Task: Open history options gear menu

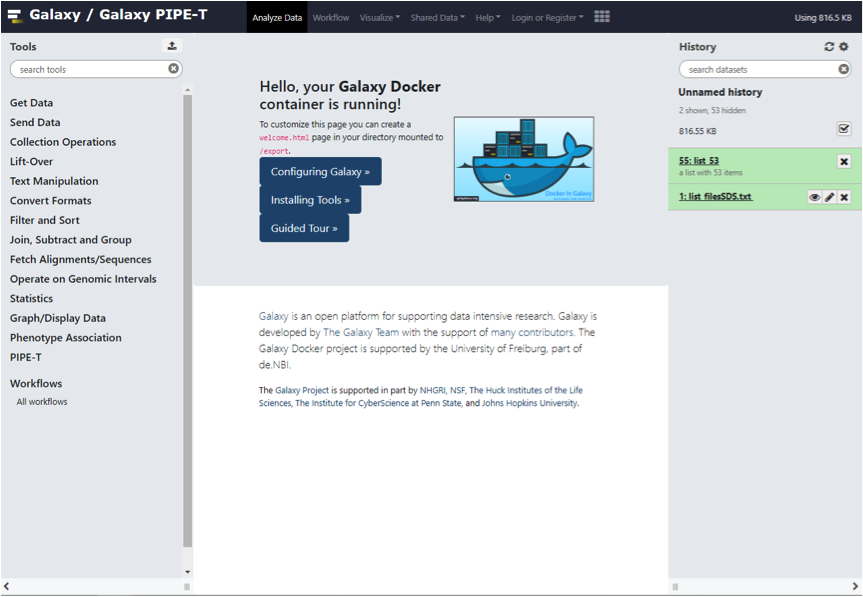Action: point(844,47)
